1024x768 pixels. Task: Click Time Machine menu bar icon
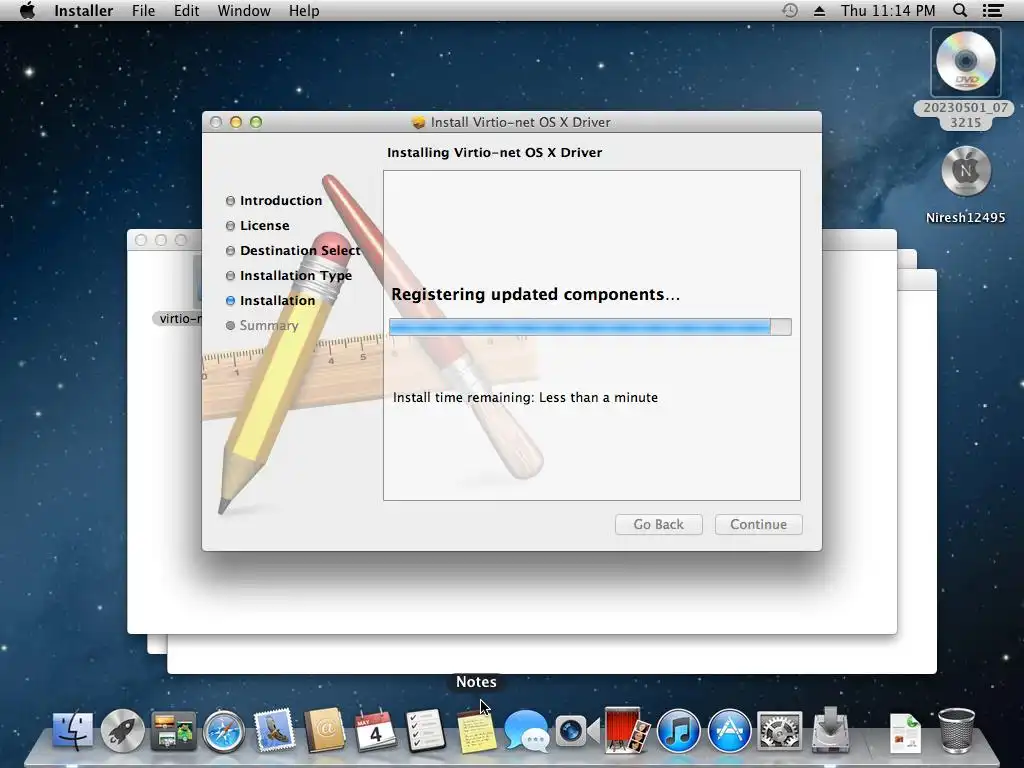pos(790,10)
